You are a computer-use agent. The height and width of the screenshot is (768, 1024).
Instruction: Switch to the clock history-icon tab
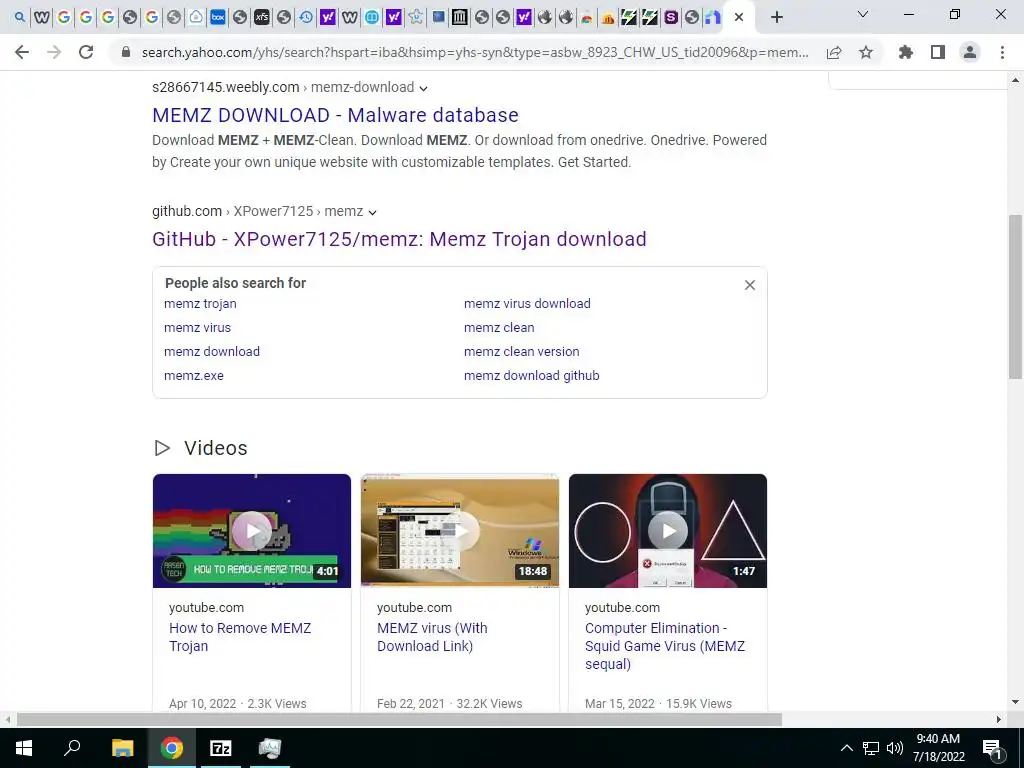pos(306,18)
